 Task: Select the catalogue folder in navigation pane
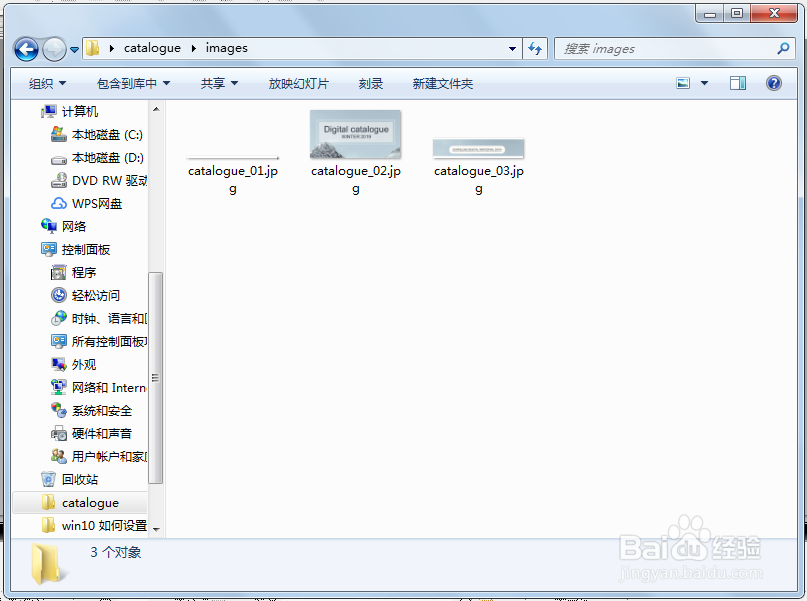tap(79, 503)
